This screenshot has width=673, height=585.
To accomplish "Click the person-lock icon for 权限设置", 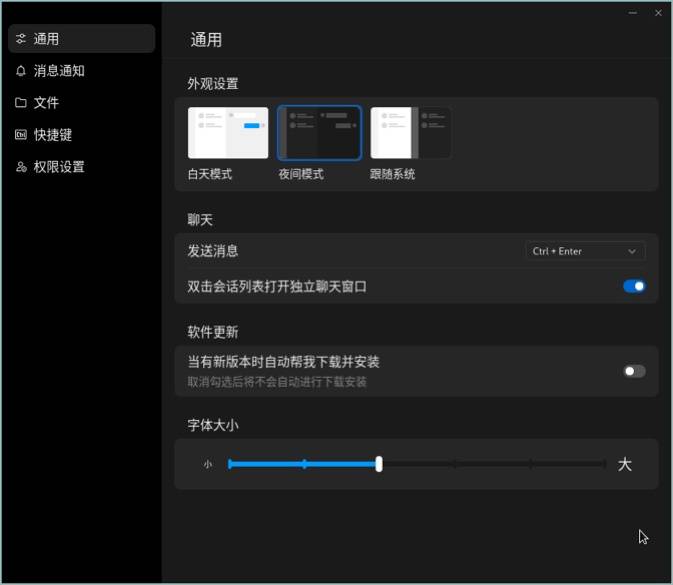I will [x=21, y=167].
